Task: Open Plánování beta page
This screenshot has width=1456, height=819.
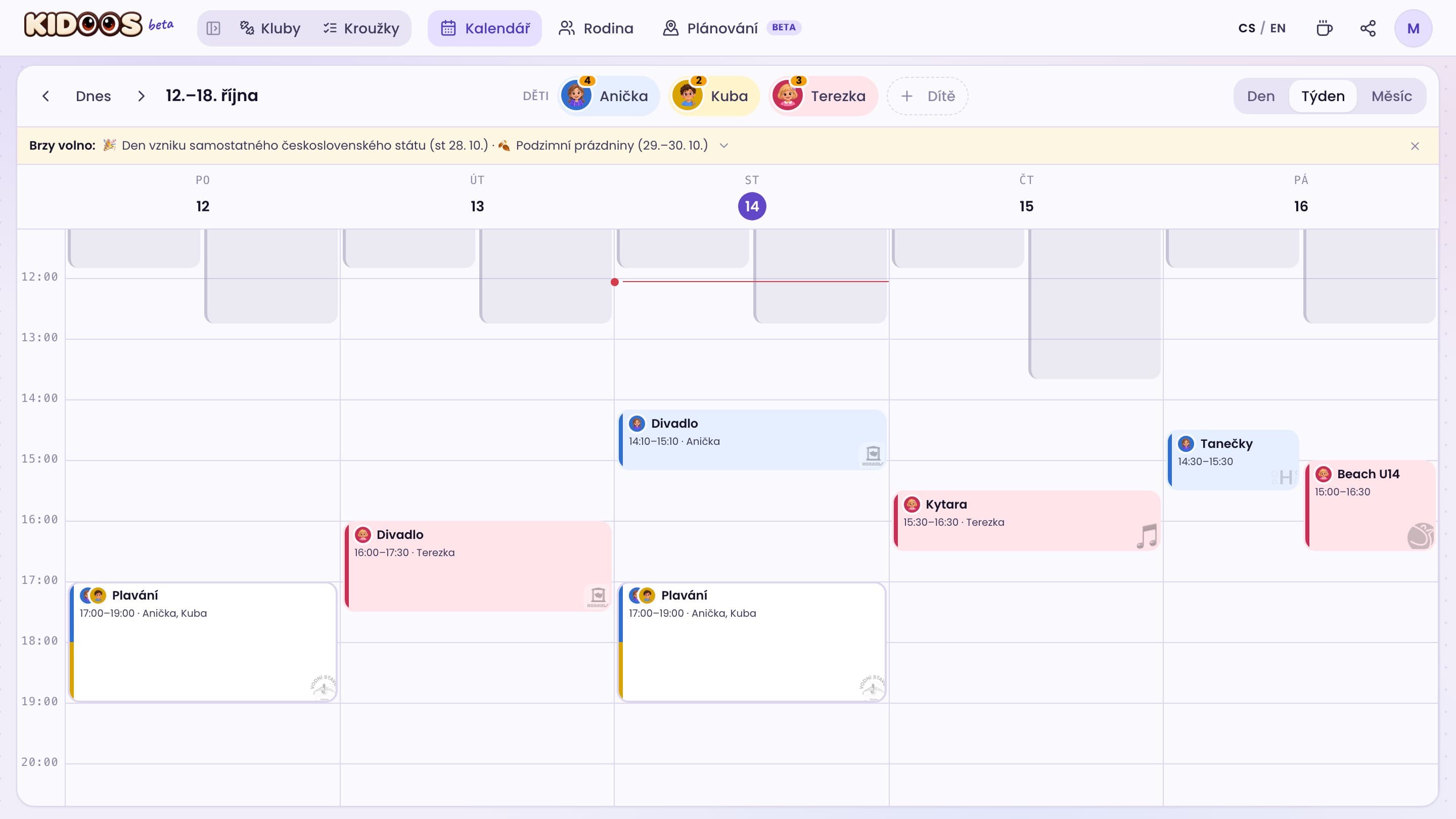Action: (732, 28)
